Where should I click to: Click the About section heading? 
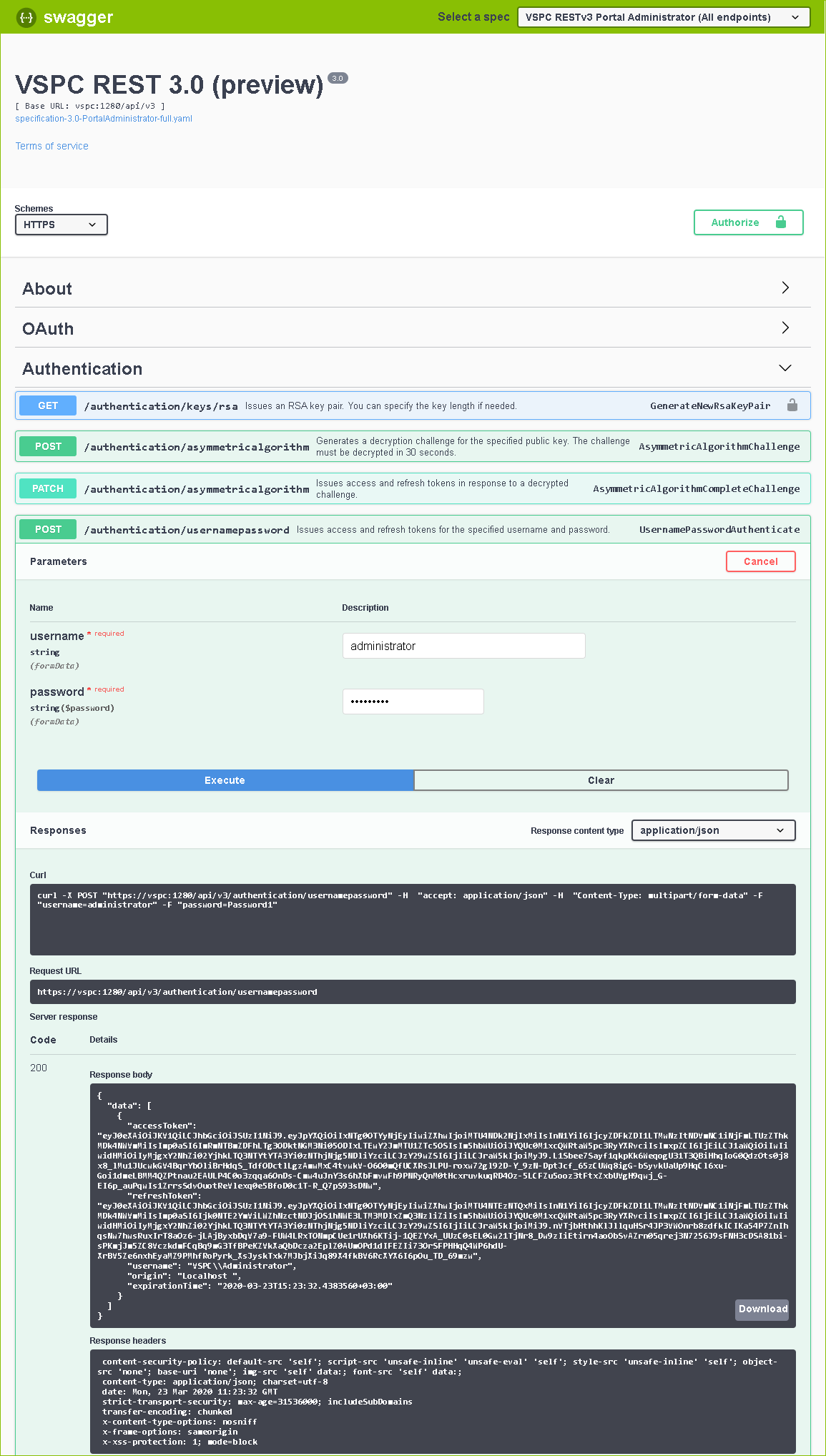coord(47,289)
